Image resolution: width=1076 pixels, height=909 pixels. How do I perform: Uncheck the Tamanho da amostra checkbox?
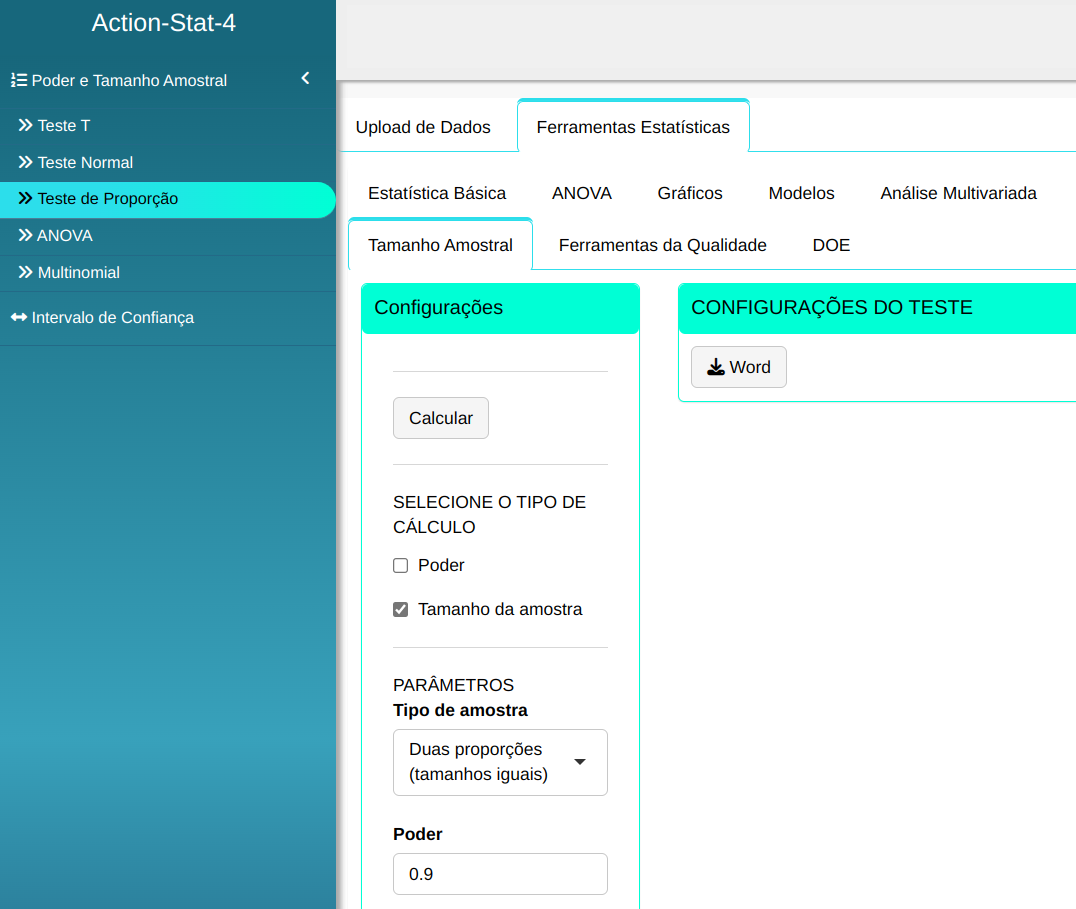tap(401, 610)
